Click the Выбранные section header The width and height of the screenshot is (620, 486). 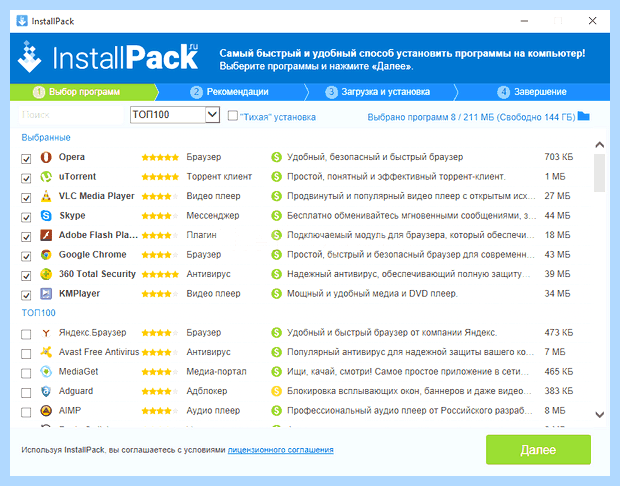coord(46,138)
